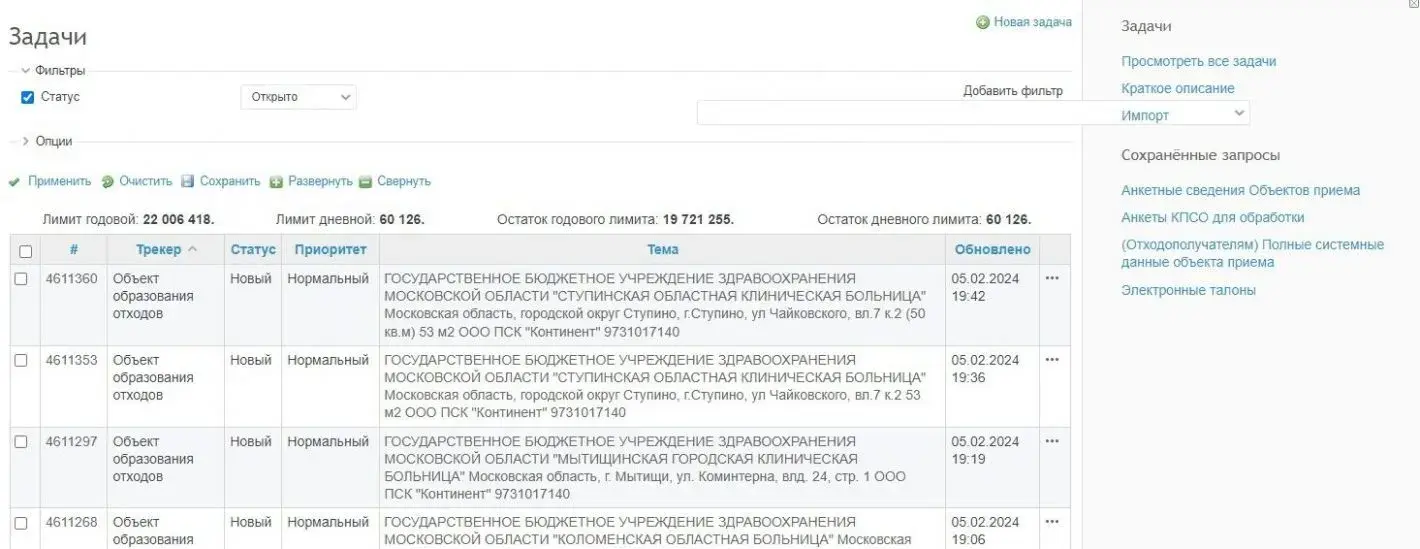The image size is (1420, 549).
Task: Click the Новая задача link
Action: tap(1032, 22)
